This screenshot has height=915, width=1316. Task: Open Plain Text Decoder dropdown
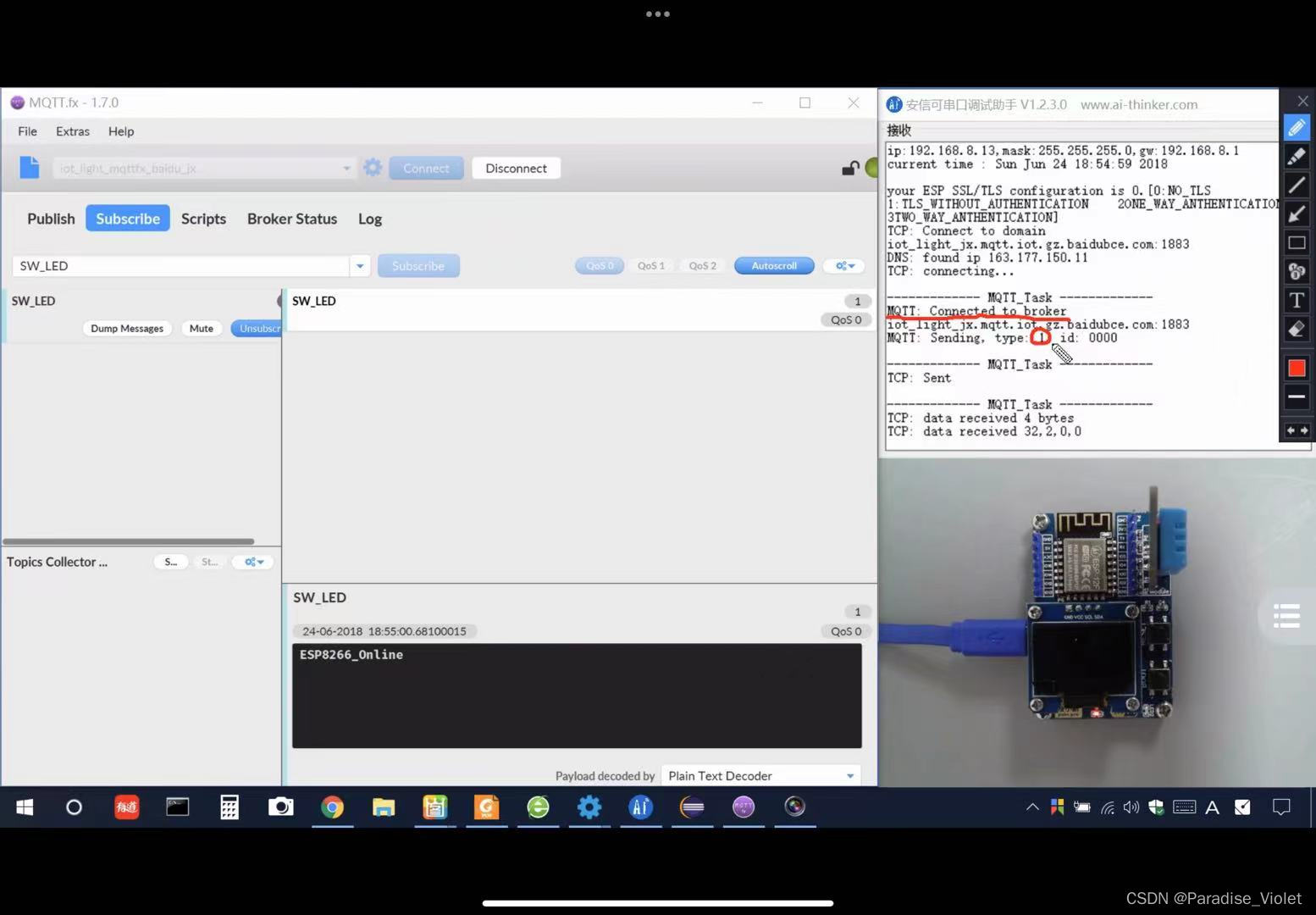pyautogui.click(x=760, y=776)
